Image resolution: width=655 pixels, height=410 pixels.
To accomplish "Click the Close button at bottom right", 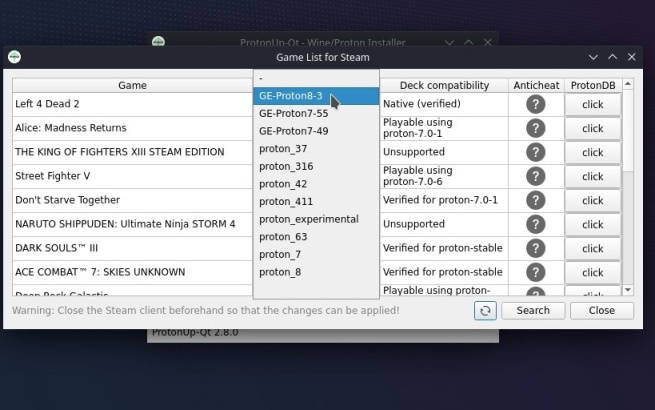I will 602,311.
